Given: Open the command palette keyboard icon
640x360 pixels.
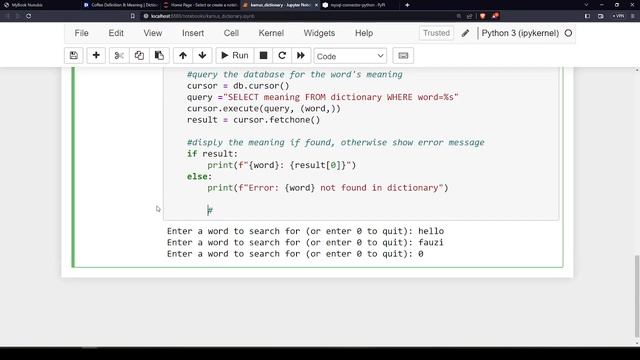Looking at the screenshot, I should 403,56.
